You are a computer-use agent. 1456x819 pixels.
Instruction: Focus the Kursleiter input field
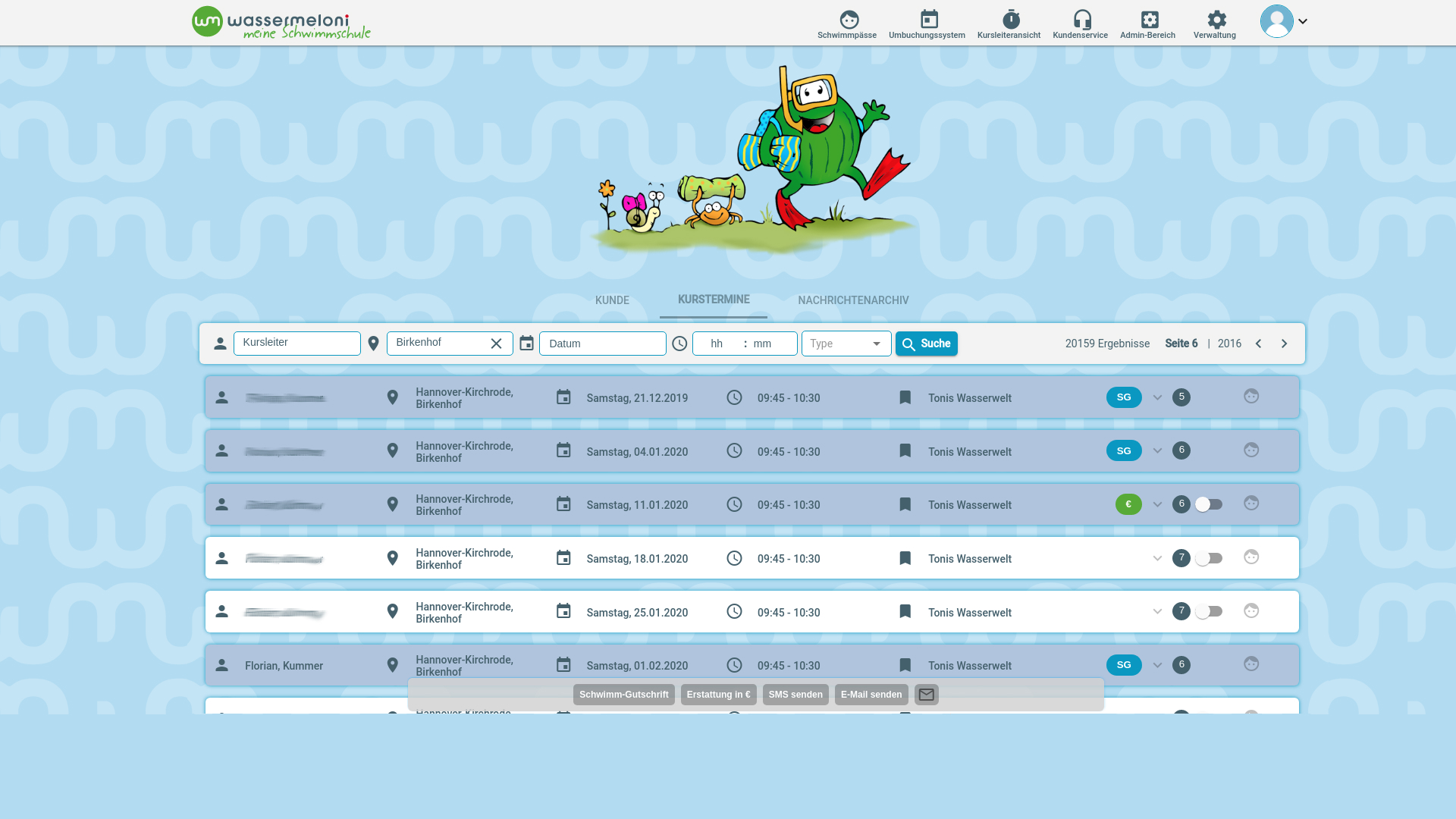point(297,344)
